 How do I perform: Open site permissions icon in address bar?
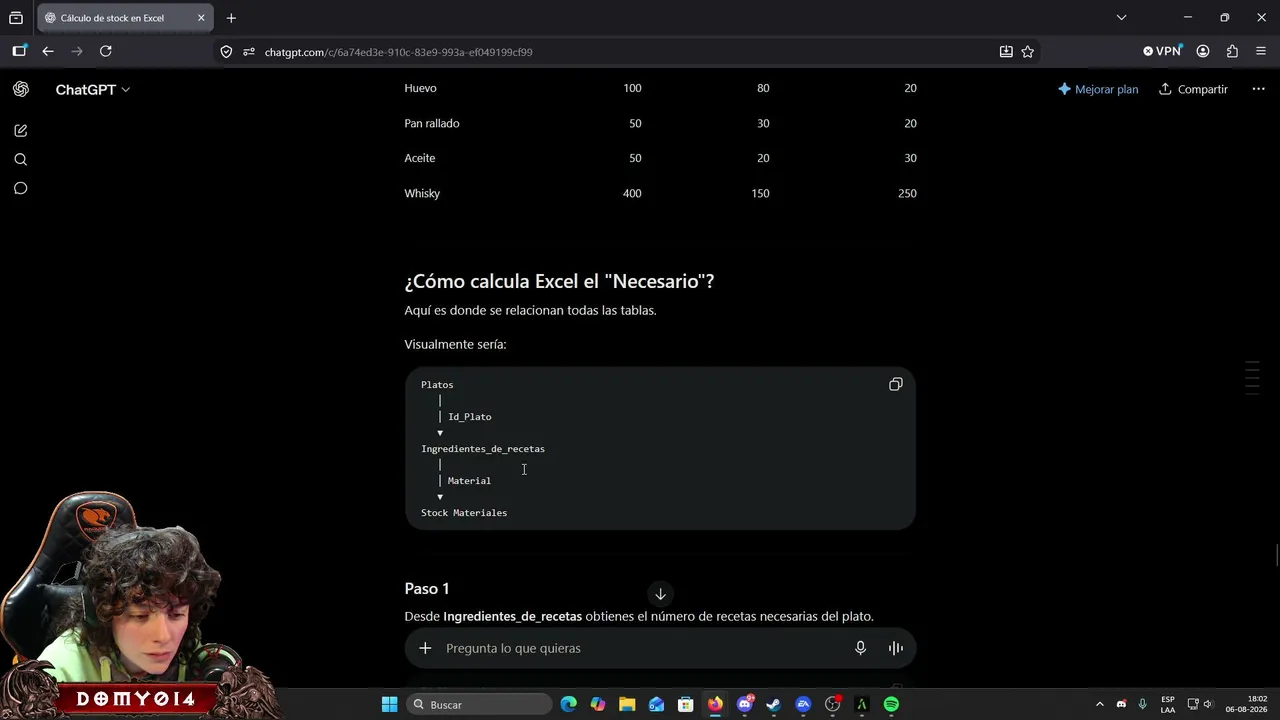point(249,52)
